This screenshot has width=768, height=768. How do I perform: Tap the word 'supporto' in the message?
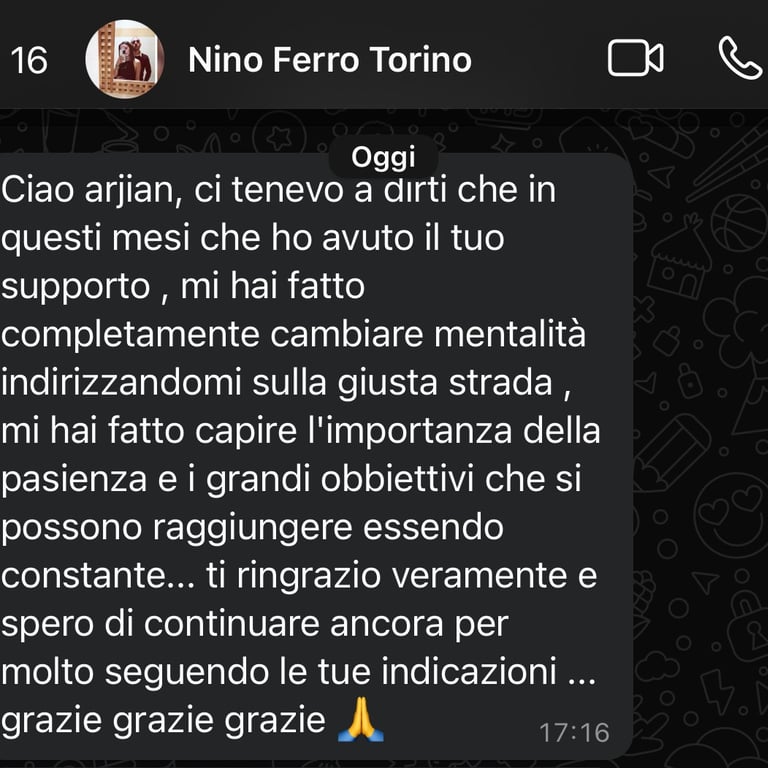pyautogui.click(x=75, y=288)
